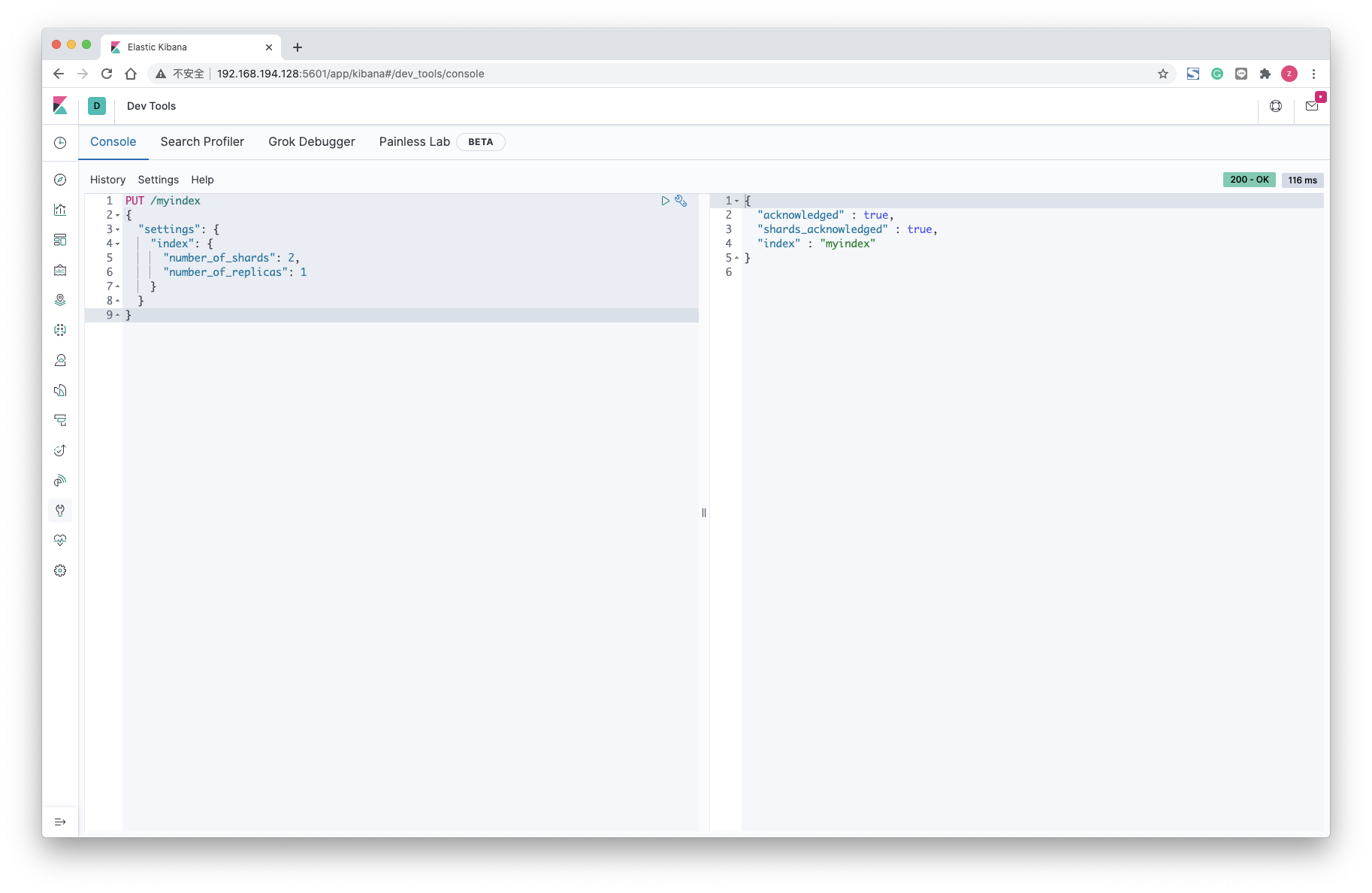The height and width of the screenshot is (893, 1372).
Task: Click "PUT /myindex" request line
Action: (163, 201)
